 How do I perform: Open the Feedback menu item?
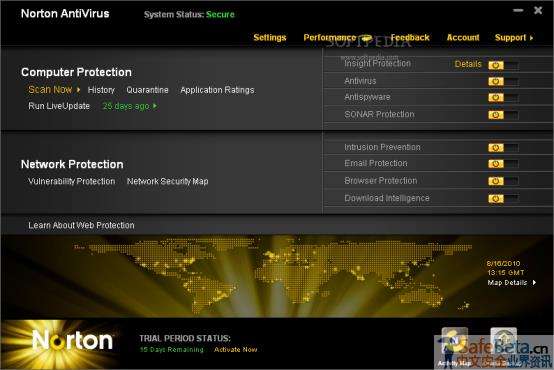click(410, 37)
